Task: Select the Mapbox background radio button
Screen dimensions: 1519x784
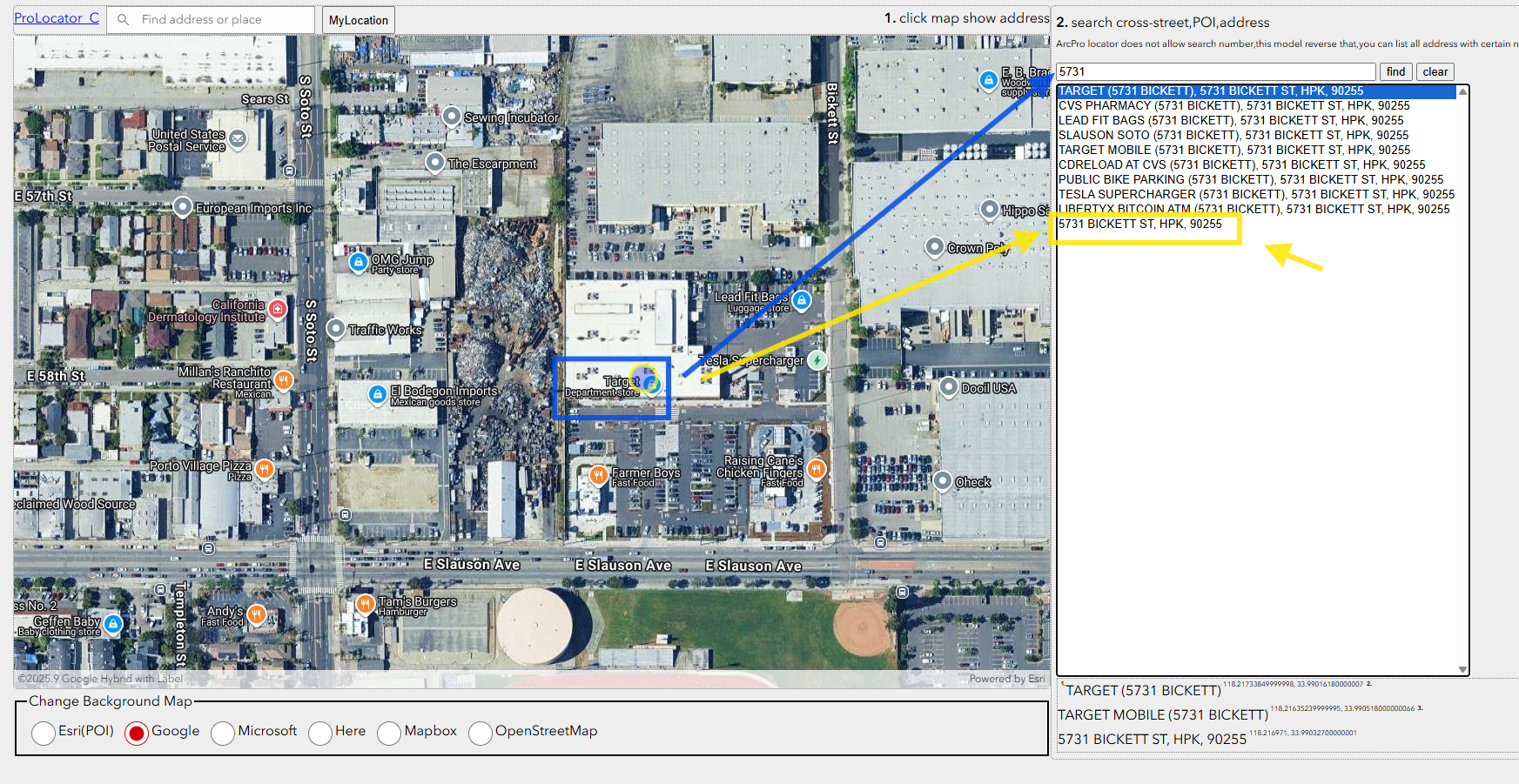Action: tap(389, 734)
